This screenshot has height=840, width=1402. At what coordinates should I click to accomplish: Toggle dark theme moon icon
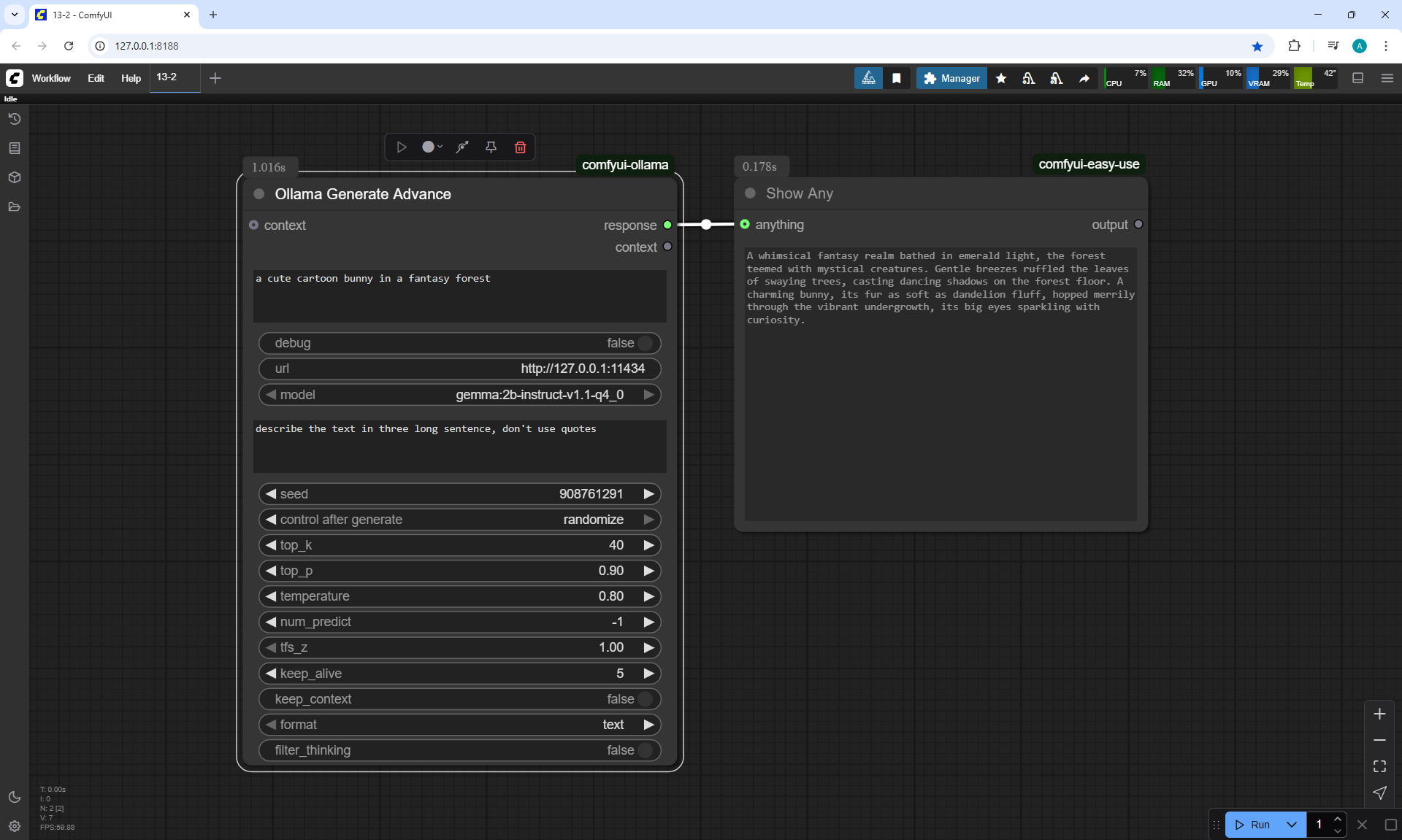click(x=14, y=797)
